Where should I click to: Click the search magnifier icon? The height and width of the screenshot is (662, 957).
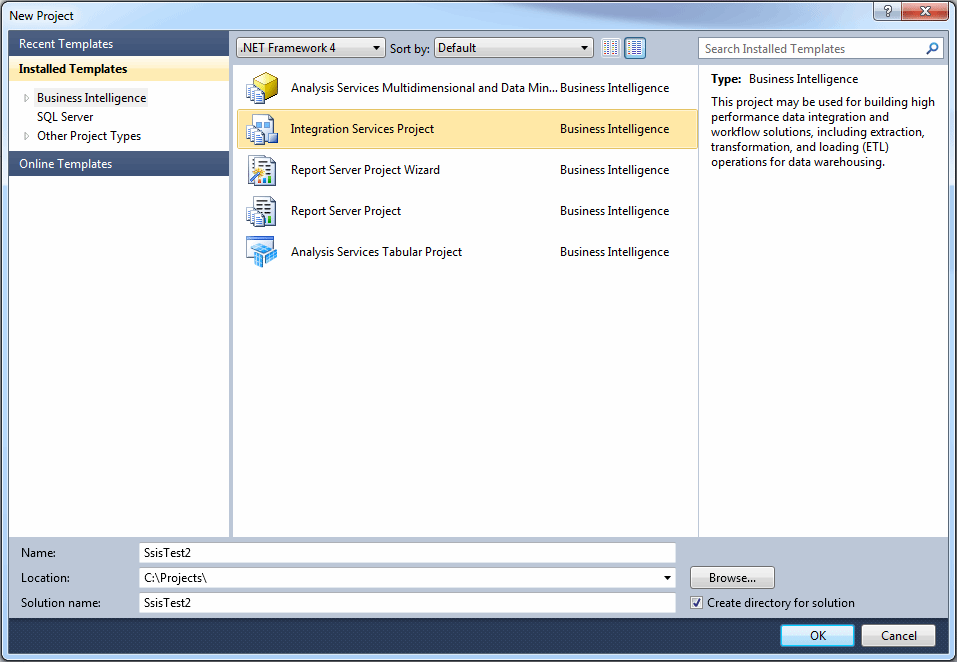click(932, 48)
